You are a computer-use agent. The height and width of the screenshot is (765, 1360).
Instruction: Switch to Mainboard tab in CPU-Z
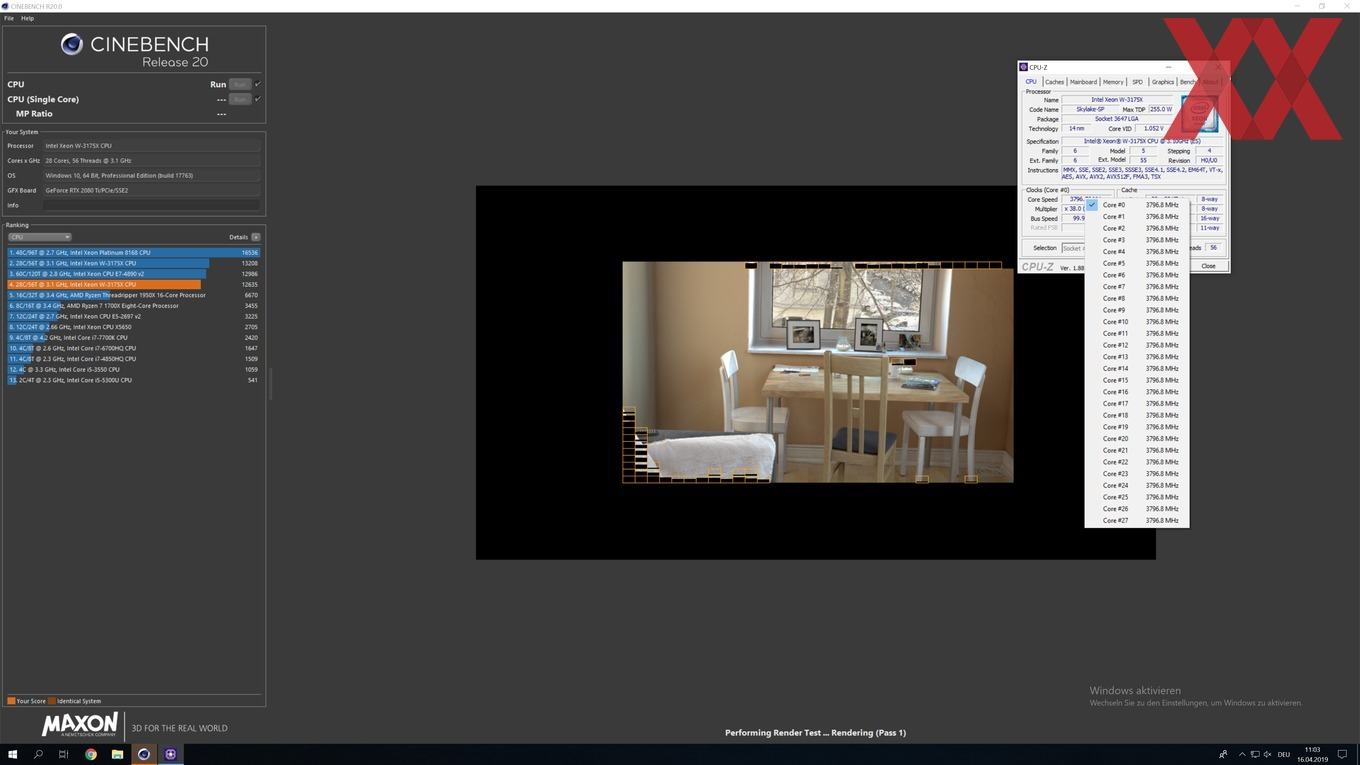click(x=1083, y=82)
